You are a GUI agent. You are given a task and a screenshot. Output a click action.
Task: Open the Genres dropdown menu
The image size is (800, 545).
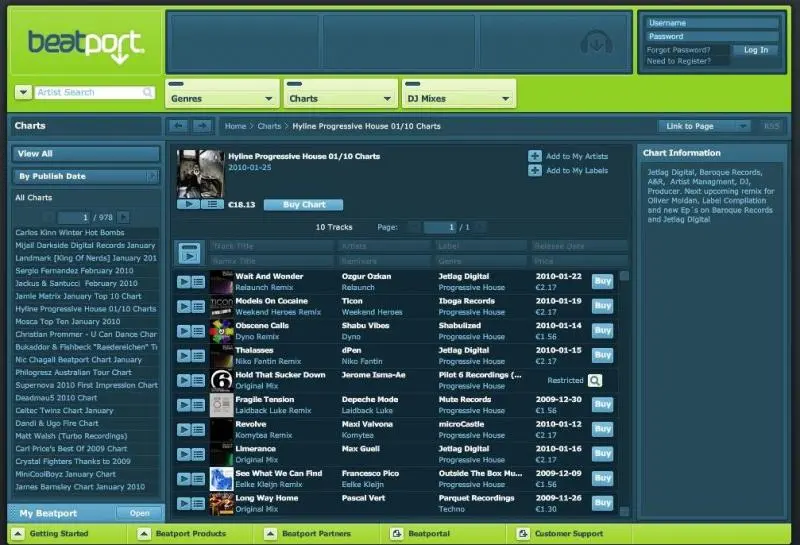pyautogui.click(x=221, y=99)
